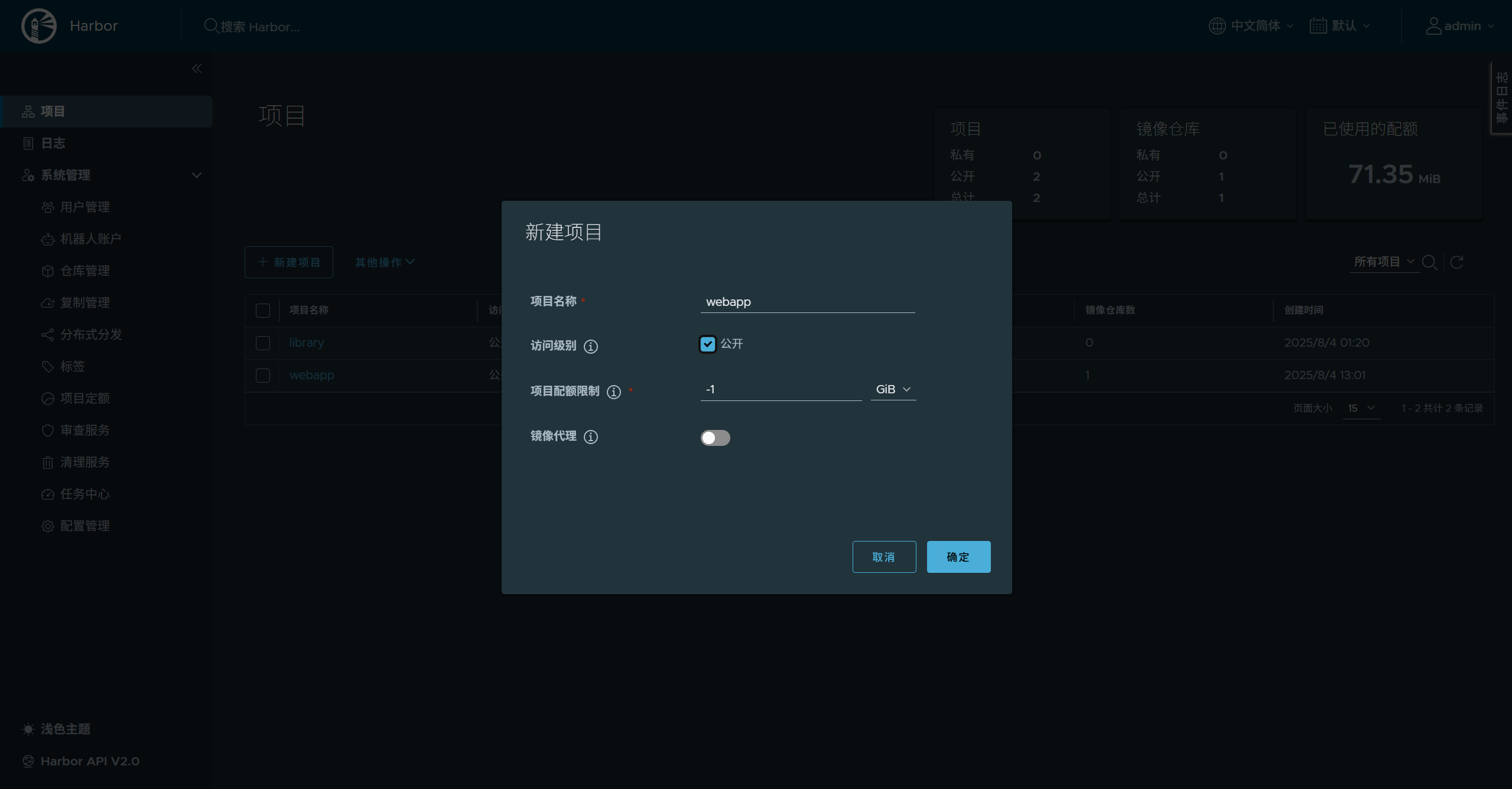
Task: Click the sun icon for 浅色主题
Action: click(28, 729)
